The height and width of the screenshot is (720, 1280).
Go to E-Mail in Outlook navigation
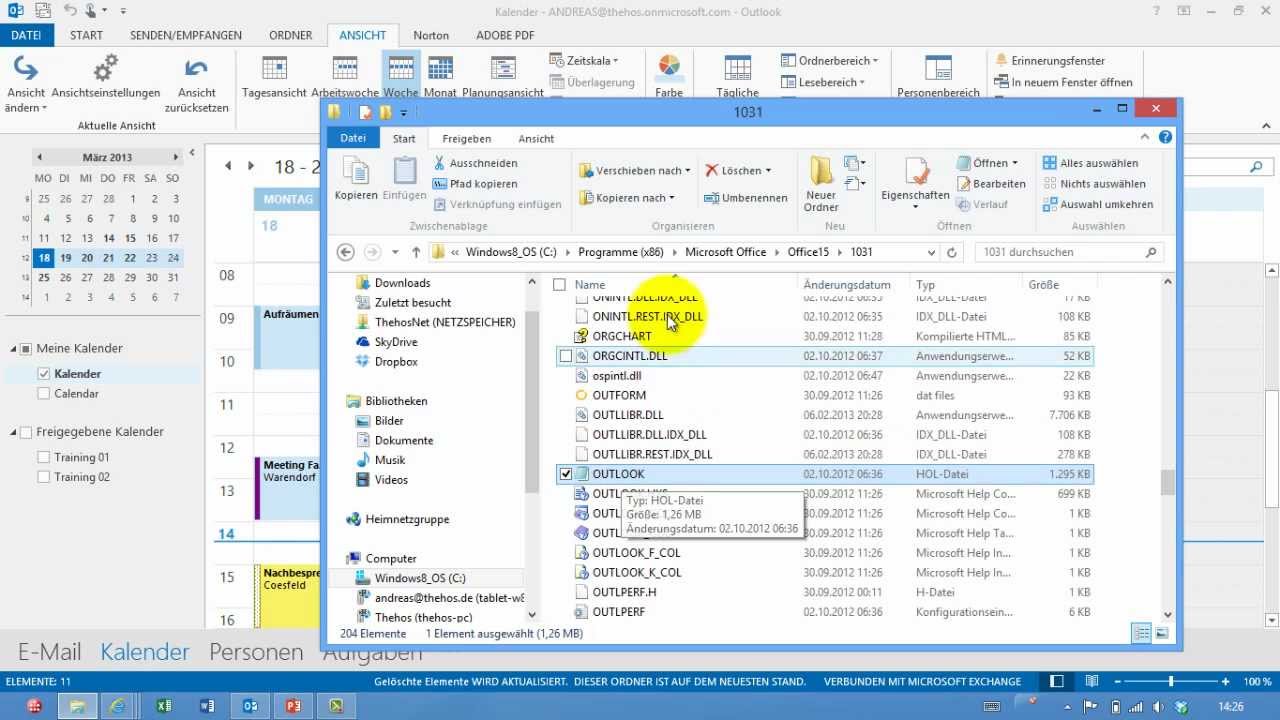49,652
